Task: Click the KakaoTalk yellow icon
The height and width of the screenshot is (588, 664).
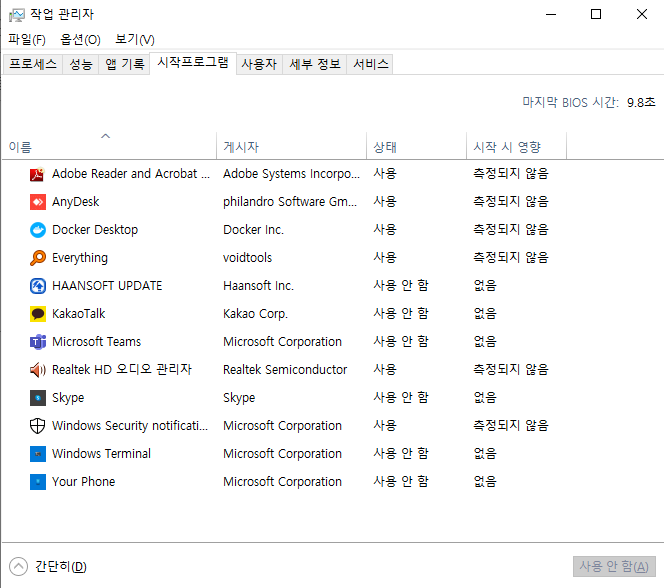Action: click(37, 314)
